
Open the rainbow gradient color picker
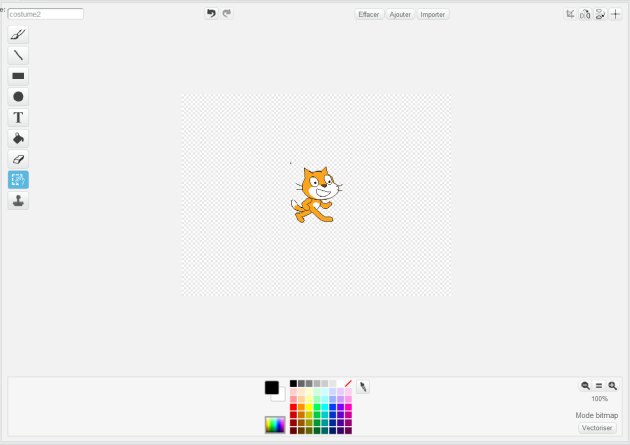pos(274,424)
